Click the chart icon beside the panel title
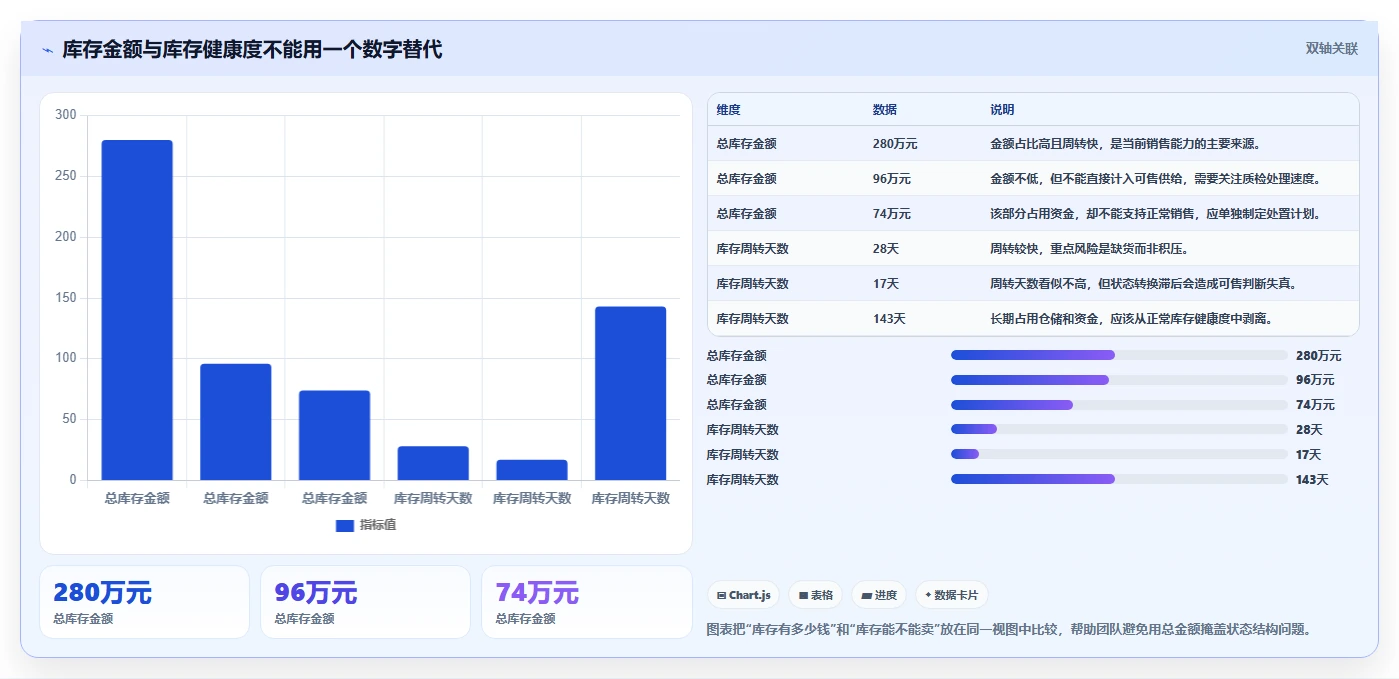Viewport: 1399px width, 679px height. point(48,50)
